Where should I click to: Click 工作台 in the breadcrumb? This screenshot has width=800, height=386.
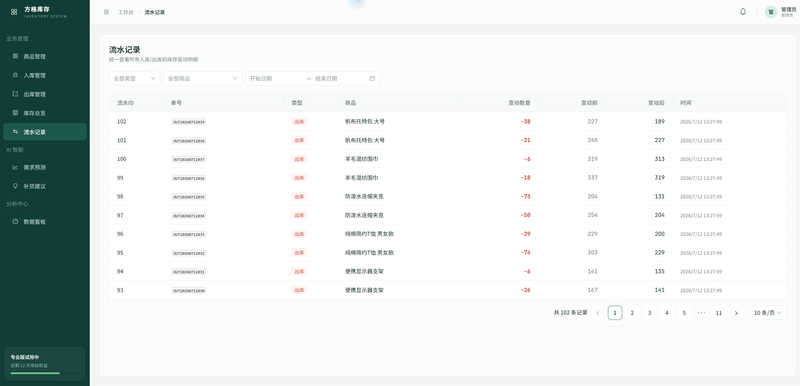tap(126, 12)
